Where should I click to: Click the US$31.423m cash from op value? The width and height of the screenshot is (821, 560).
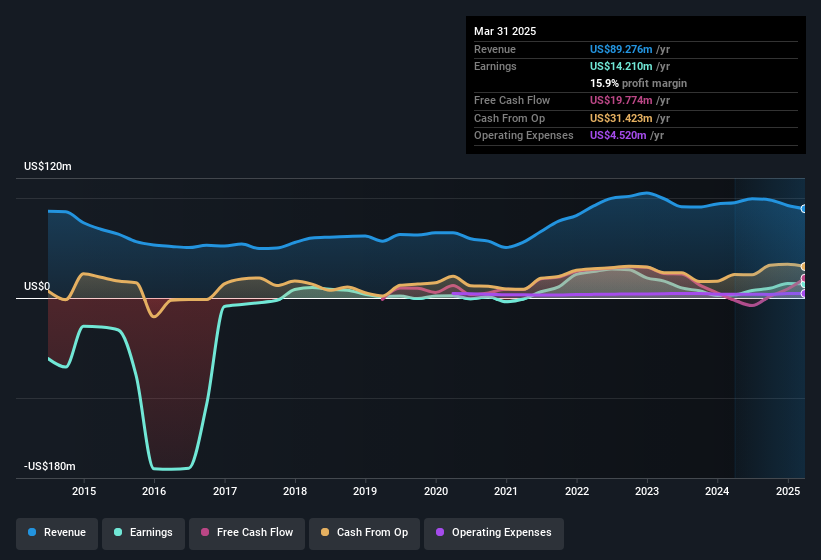(x=621, y=118)
